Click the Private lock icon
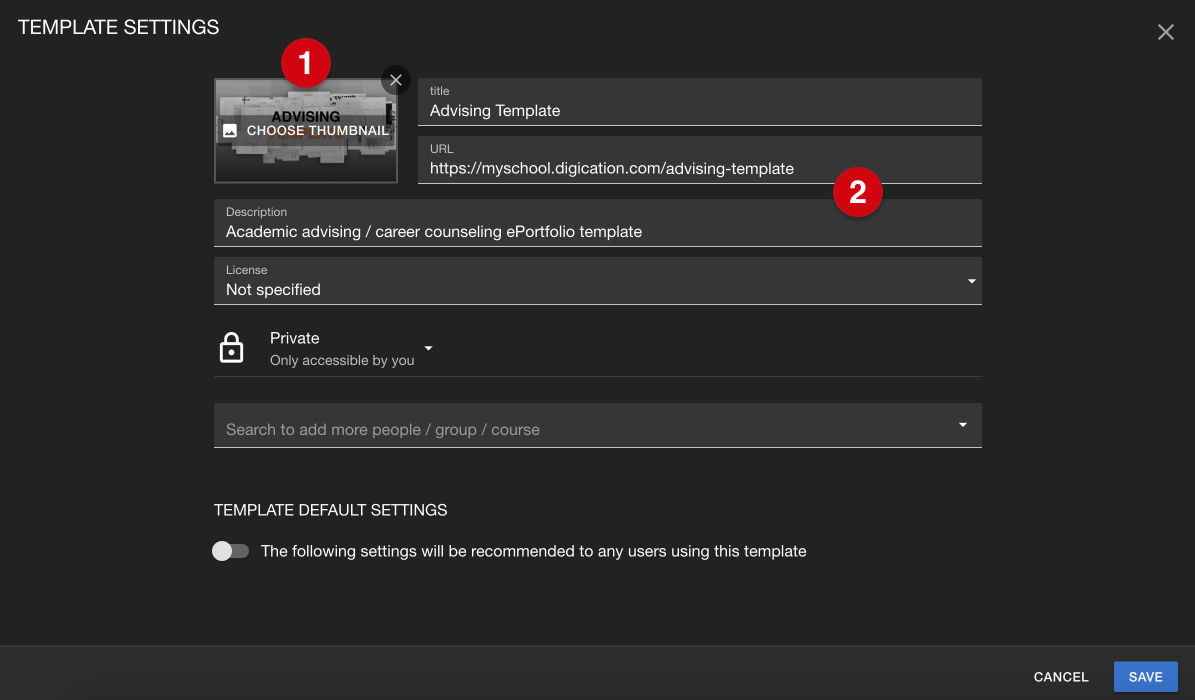 (x=232, y=348)
